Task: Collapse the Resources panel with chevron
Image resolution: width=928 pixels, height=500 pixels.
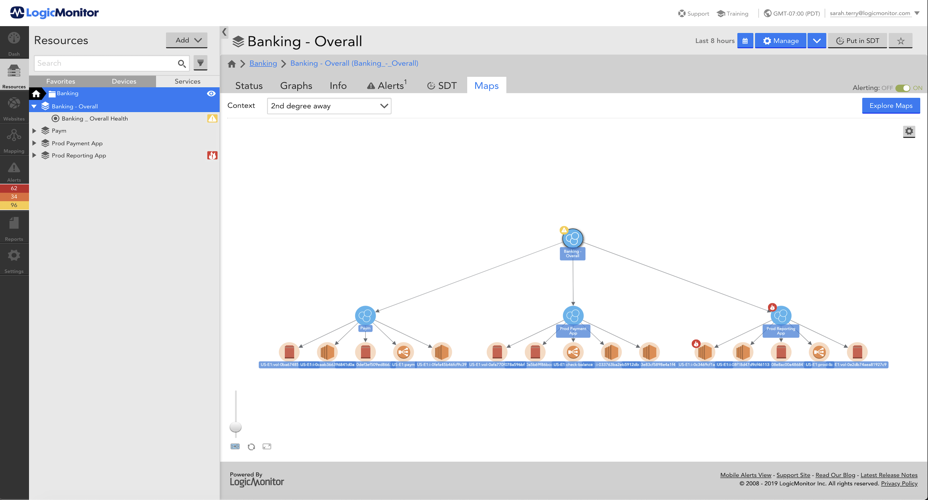Action: coord(224,33)
